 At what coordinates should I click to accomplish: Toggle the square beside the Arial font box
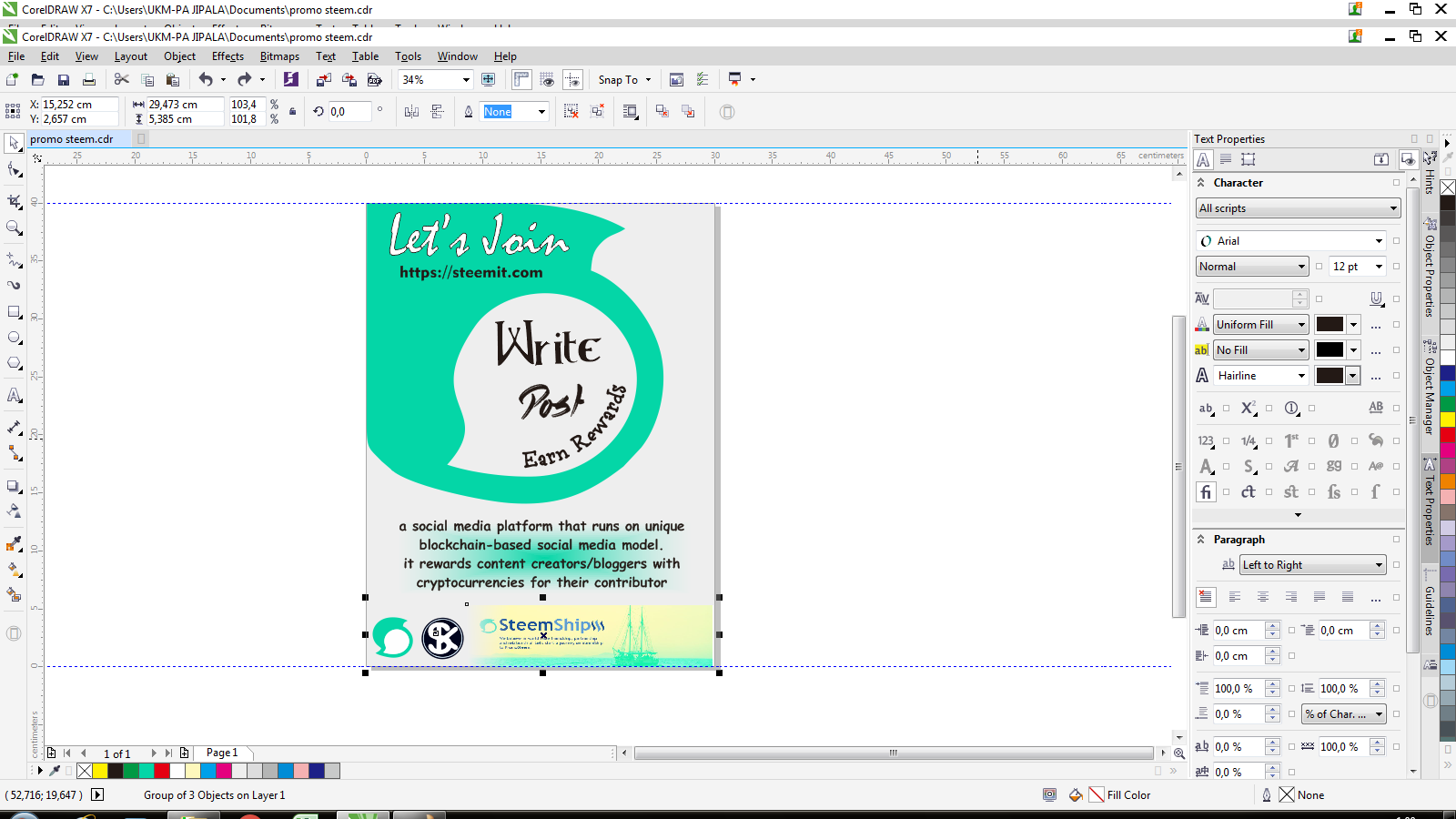click(1396, 241)
